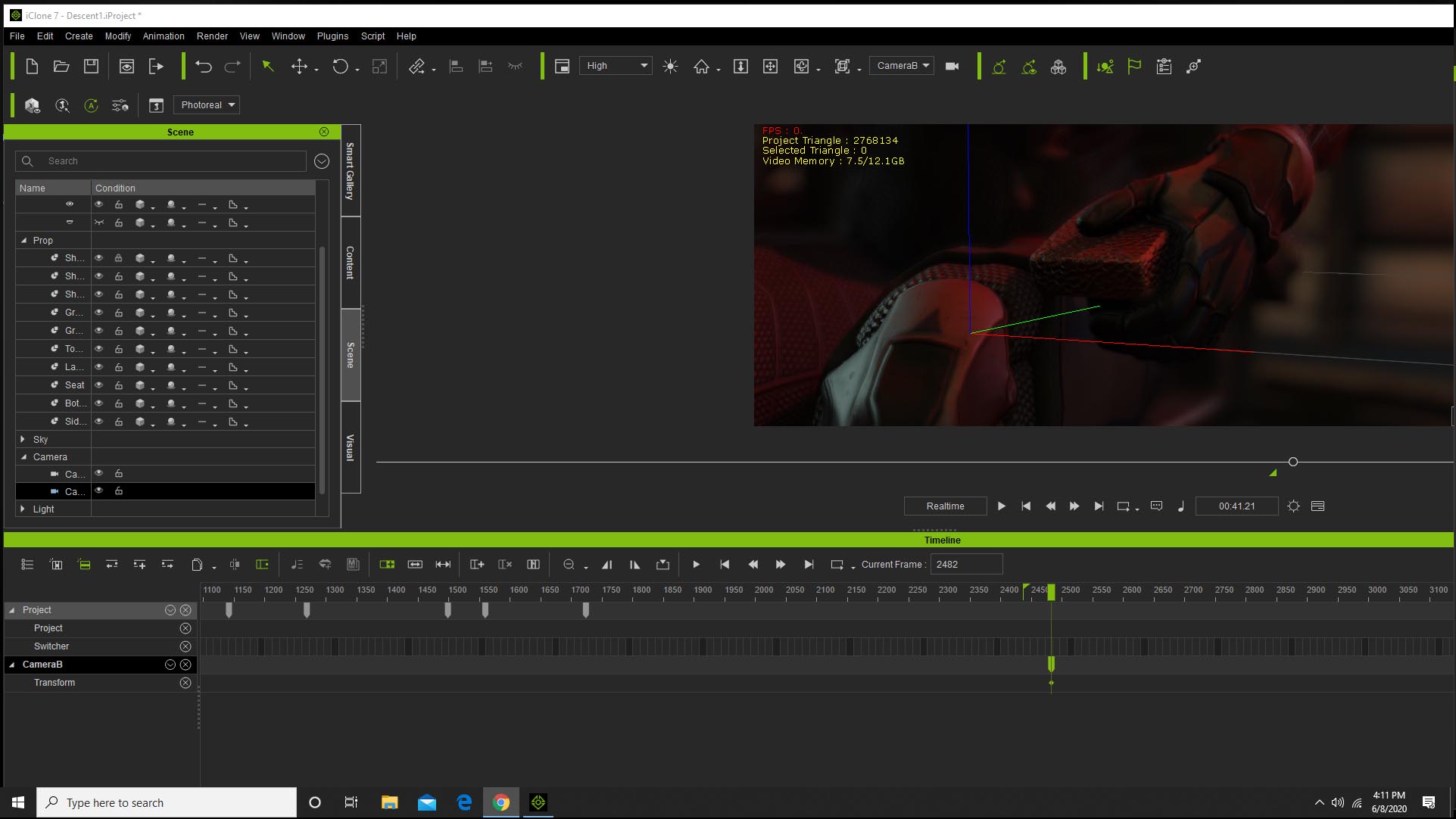Toggle visibility of La... prop
Image resolution: width=1456 pixels, height=819 pixels.
pyautogui.click(x=98, y=366)
